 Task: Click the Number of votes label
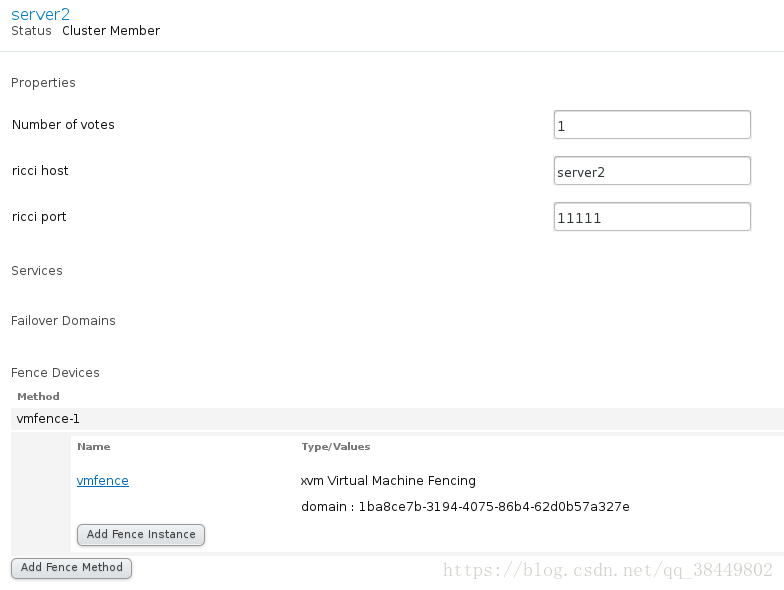pos(64,124)
